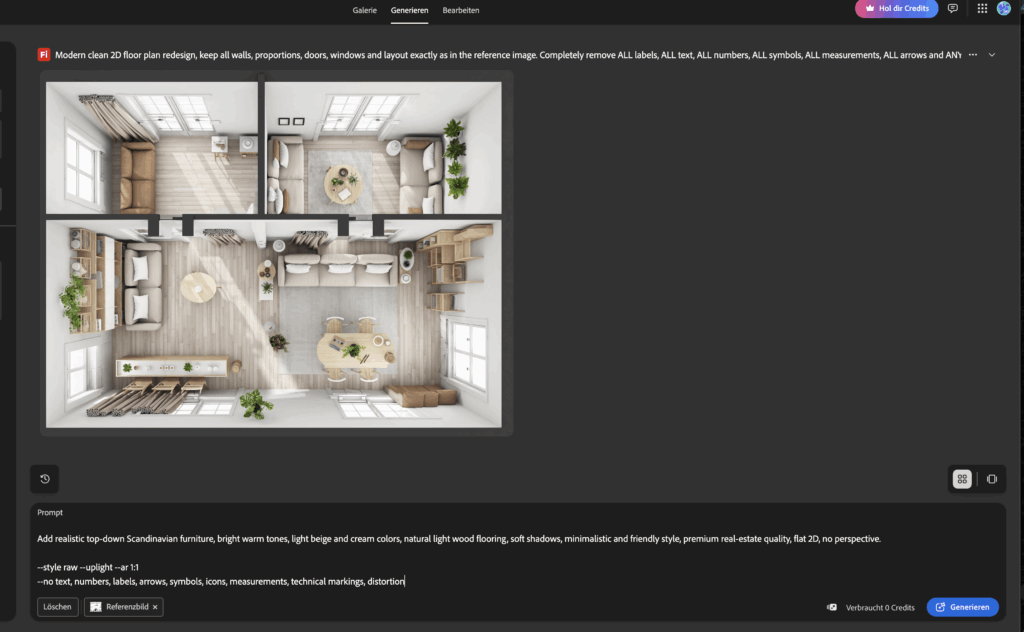The image size is (1024, 632).
Task: Remove the Referenzbild attachment with the x
Action: coord(155,607)
